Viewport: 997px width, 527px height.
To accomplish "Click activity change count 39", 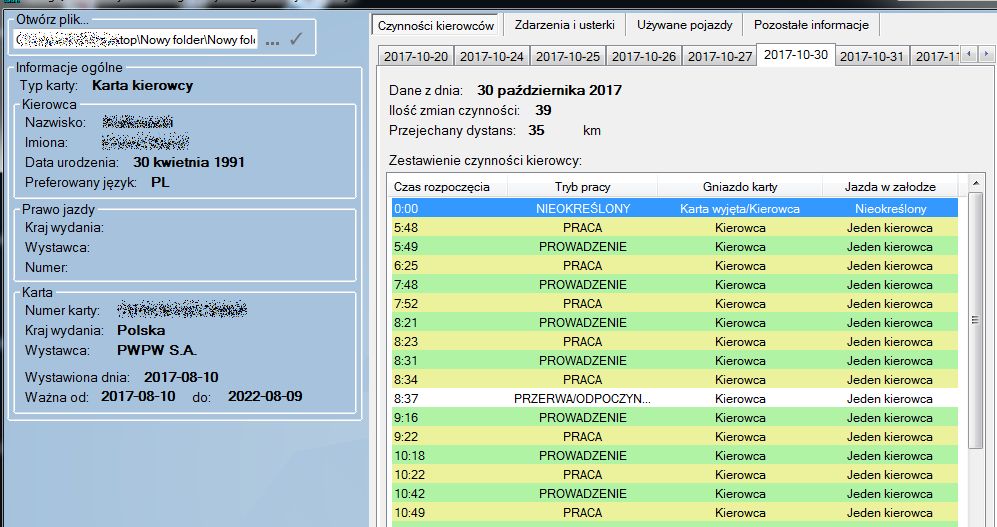I will (x=543, y=111).
